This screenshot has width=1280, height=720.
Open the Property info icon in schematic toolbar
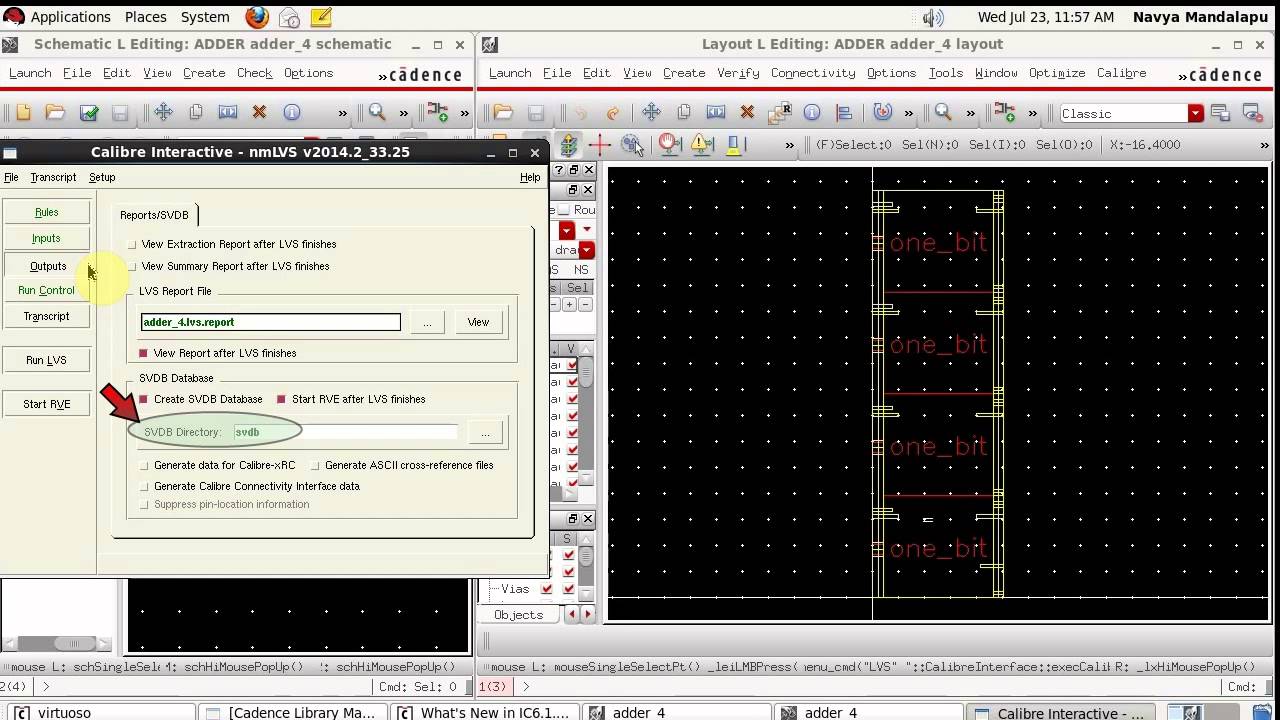(x=291, y=113)
